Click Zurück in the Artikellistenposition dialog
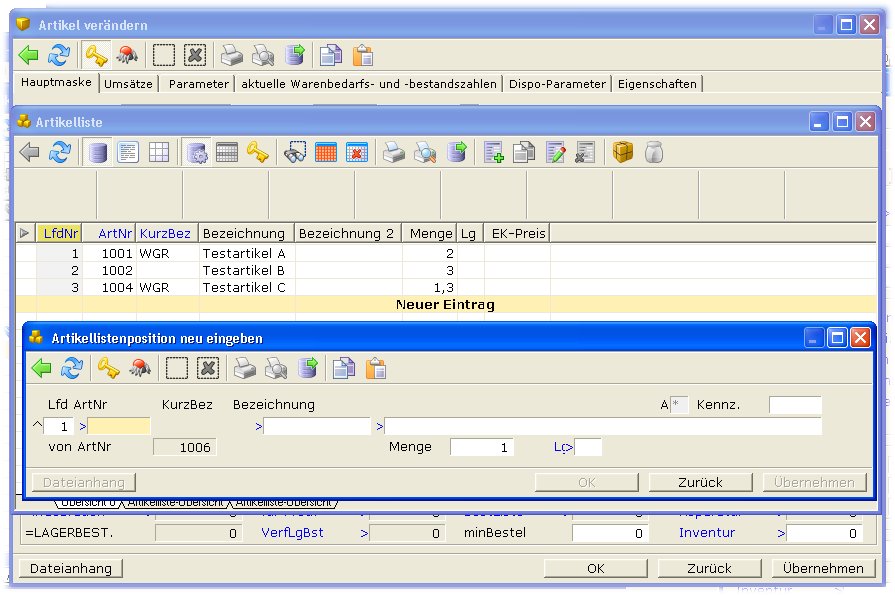The image size is (895, 595). pos(700,482)
